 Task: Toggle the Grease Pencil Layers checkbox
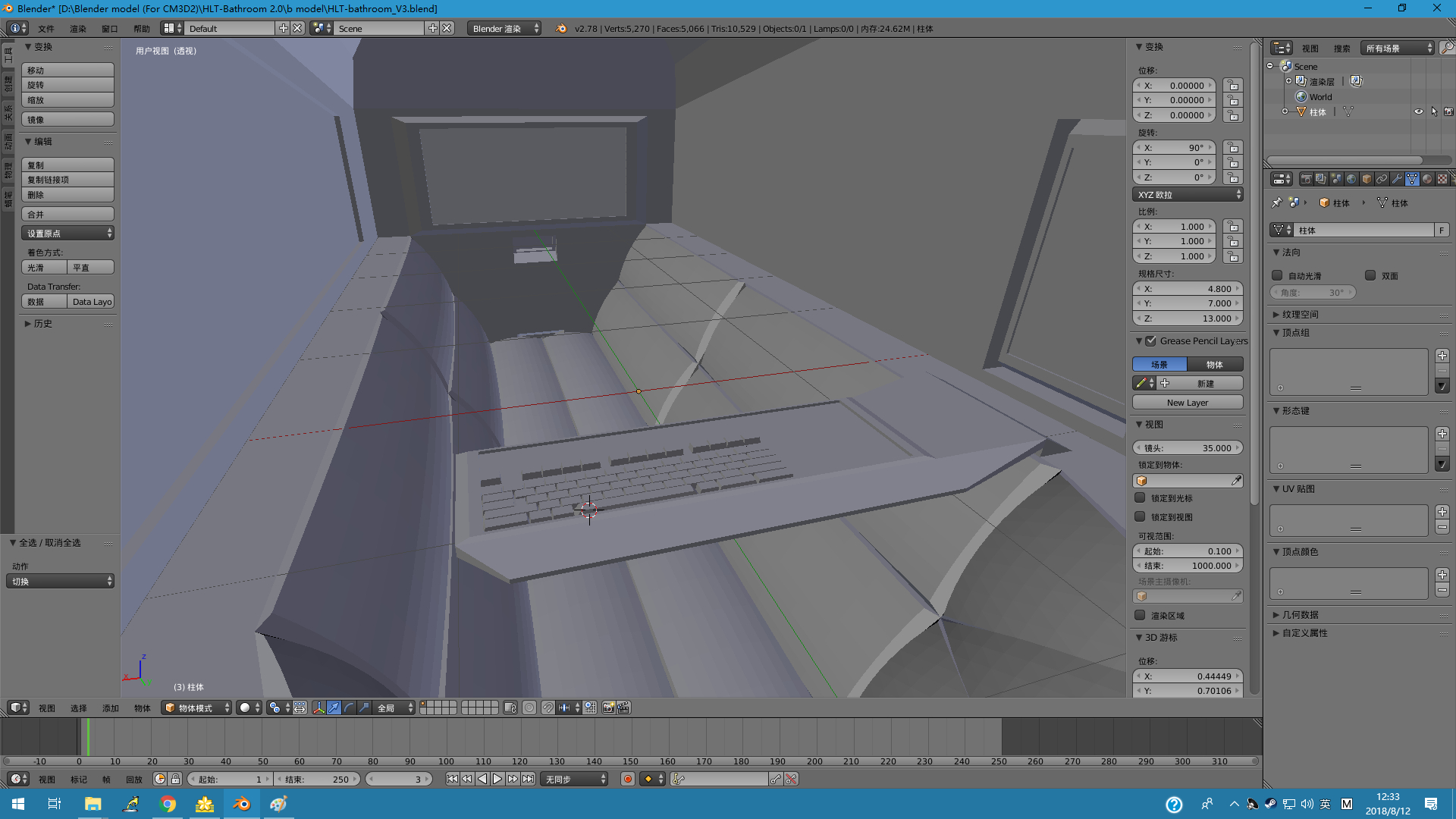1150,340
